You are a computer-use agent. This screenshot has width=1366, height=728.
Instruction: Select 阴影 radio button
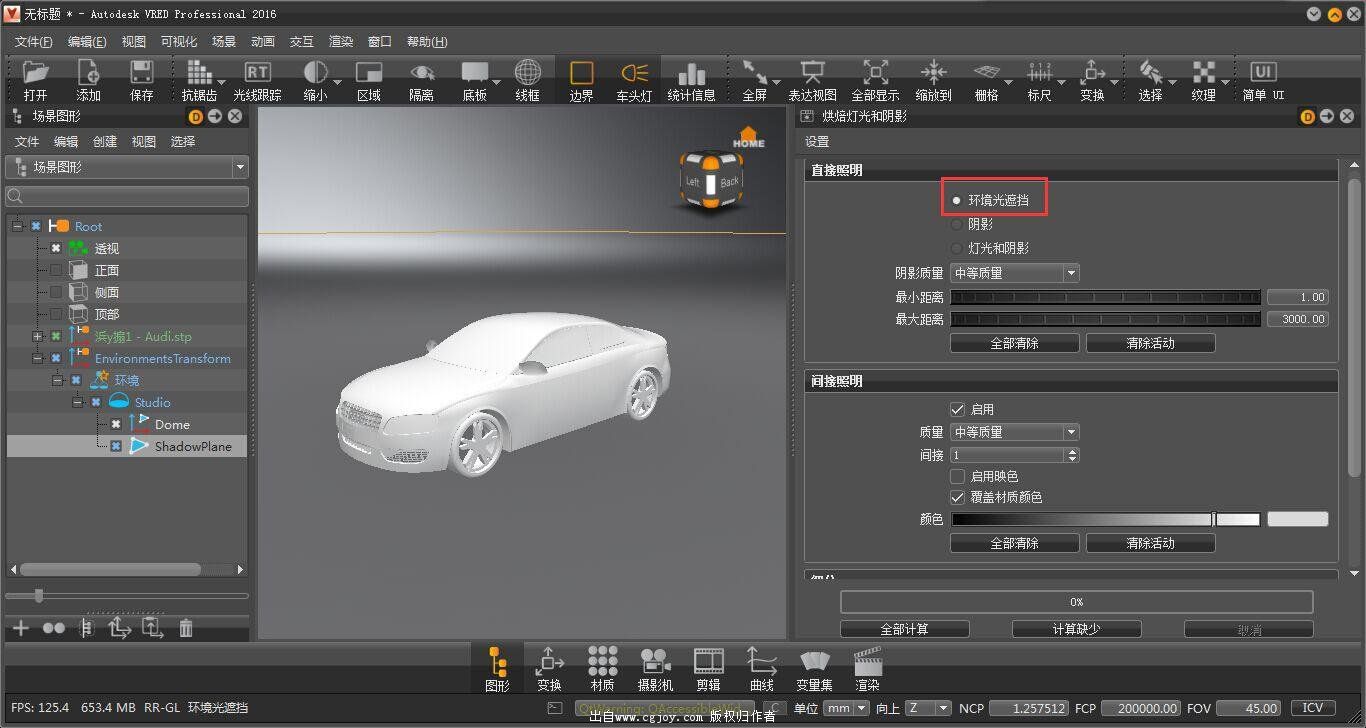pos(956,224)
